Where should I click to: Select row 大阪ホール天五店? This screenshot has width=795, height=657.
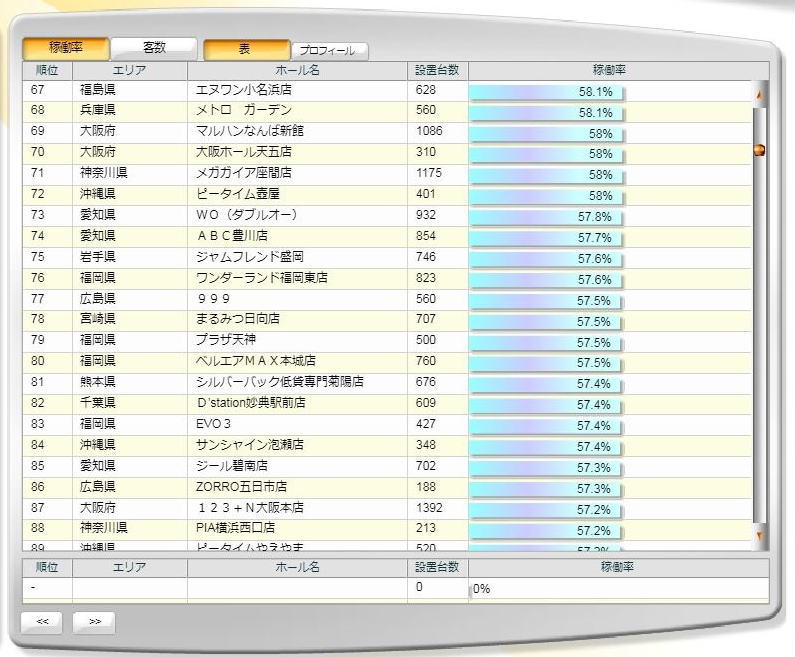(387, 153)
